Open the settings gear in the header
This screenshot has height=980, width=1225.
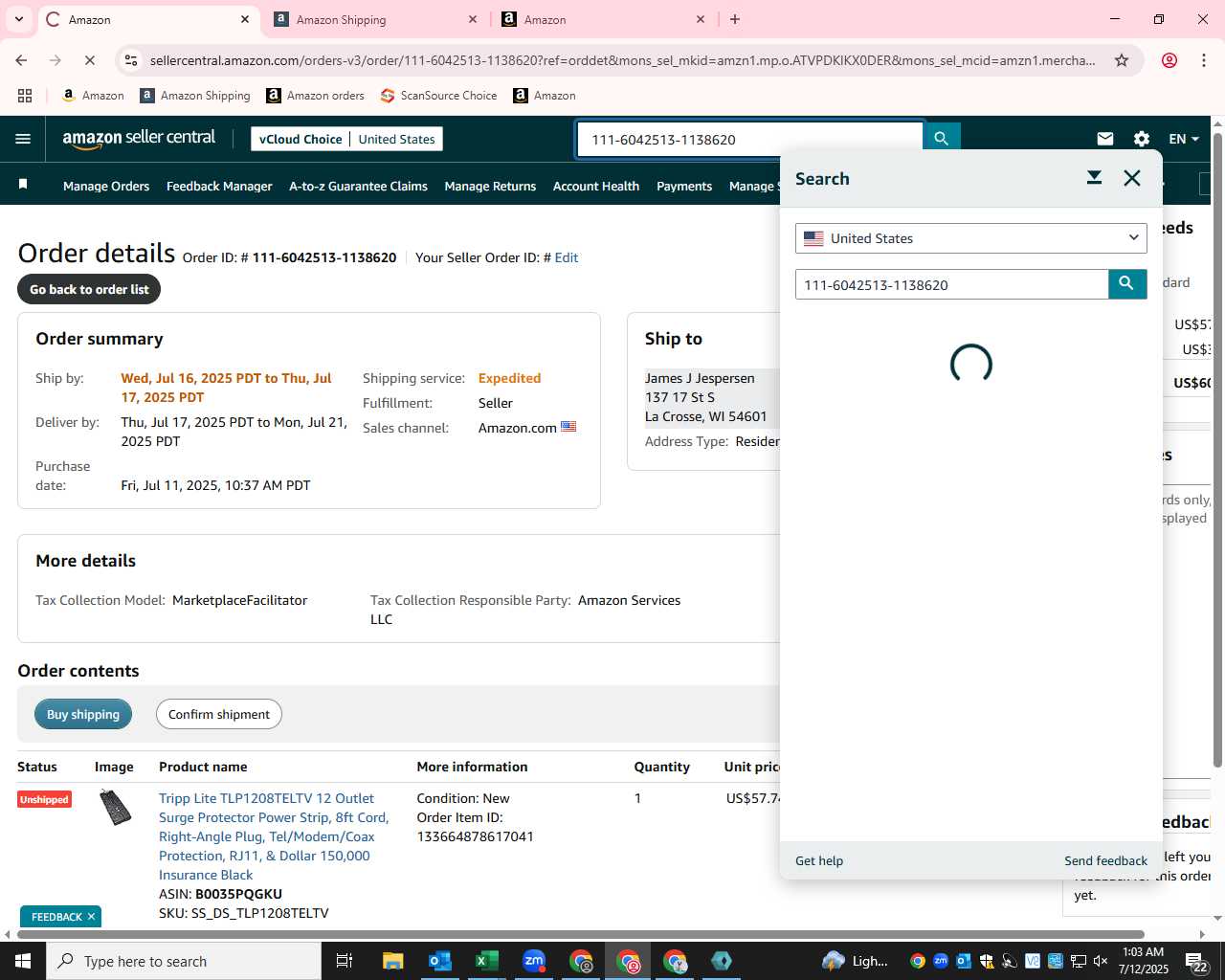point(1142,139)
